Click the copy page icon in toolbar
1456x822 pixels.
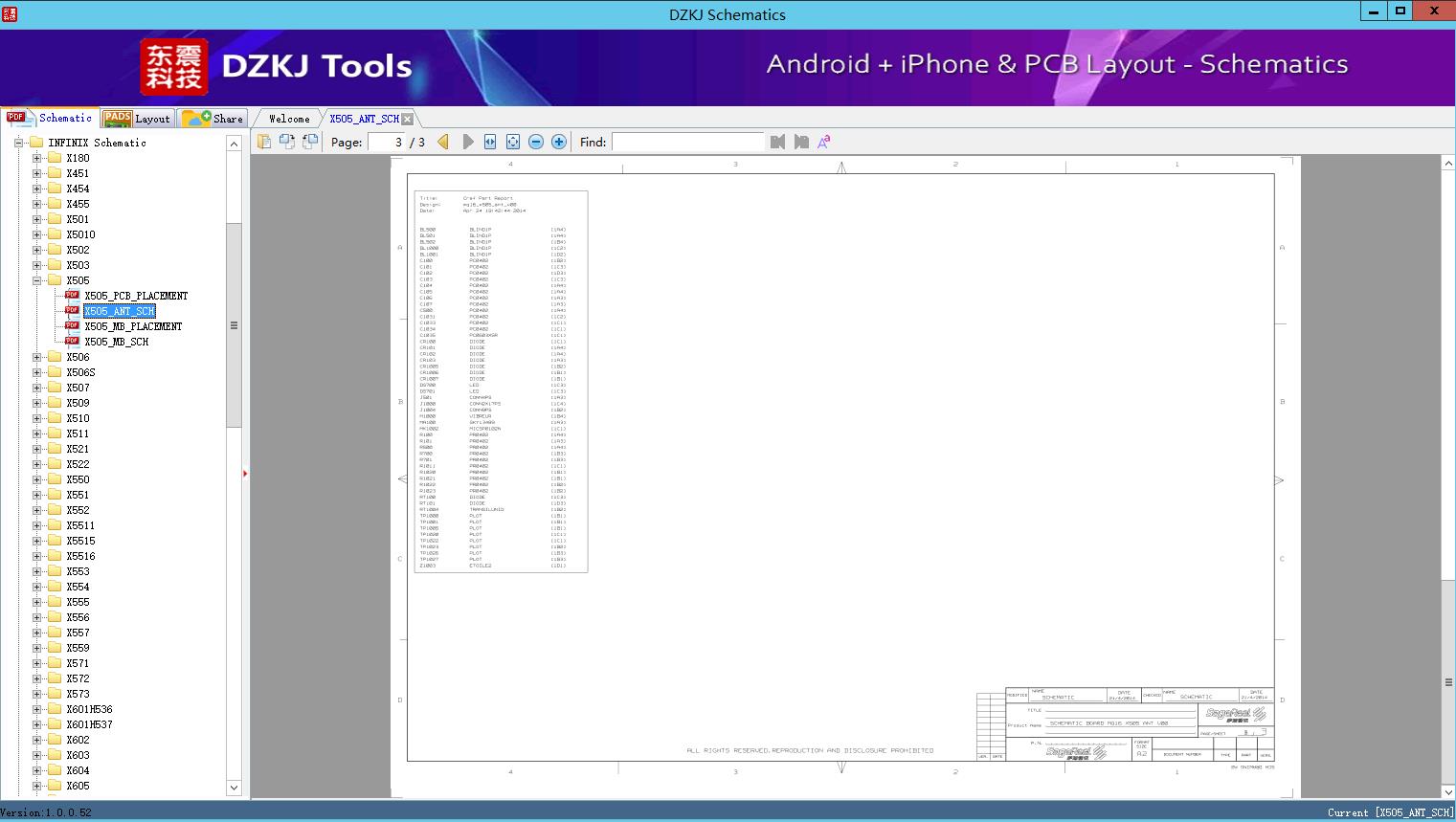(x=264, y=142)
